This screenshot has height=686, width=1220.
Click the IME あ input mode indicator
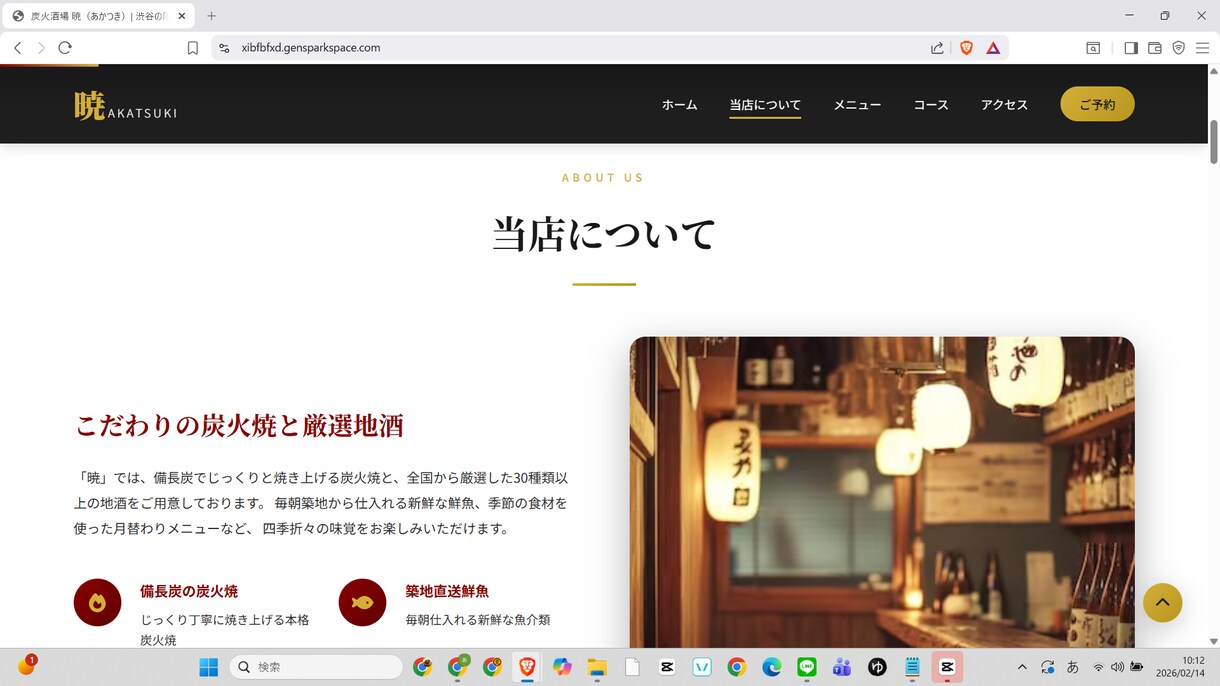pyautogui.click(x=1073, y=667)
